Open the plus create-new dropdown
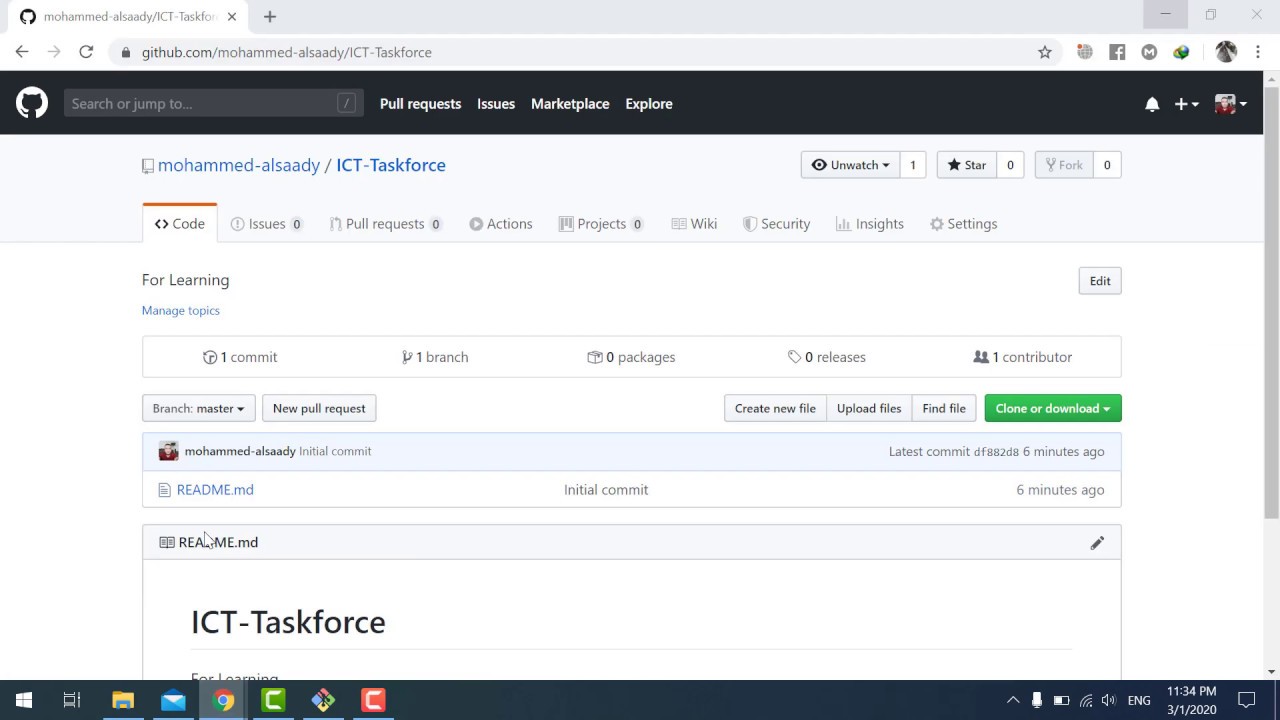1280x720 pixels. (1186, 104)
